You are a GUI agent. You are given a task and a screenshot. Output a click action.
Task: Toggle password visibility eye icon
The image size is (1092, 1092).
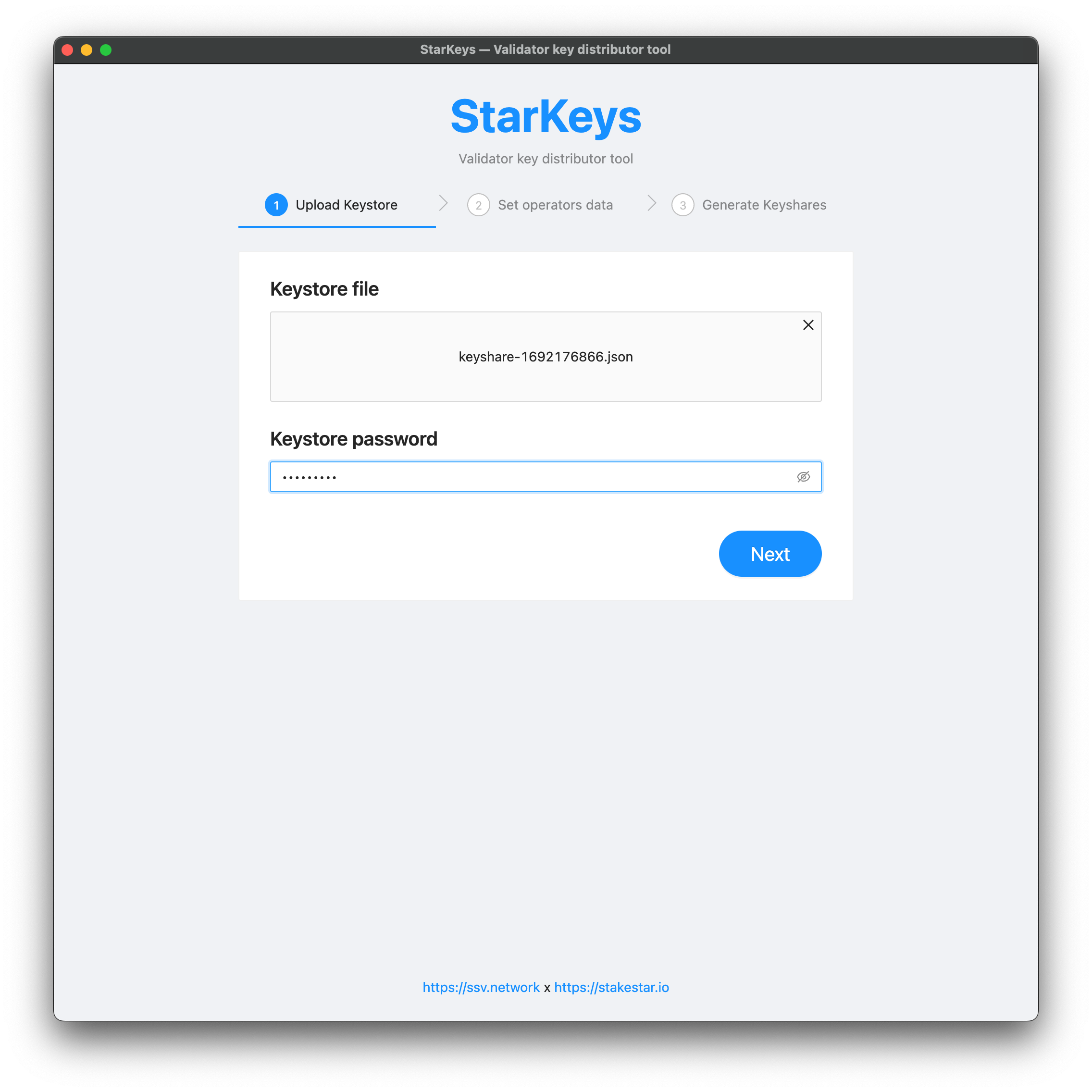803,477
